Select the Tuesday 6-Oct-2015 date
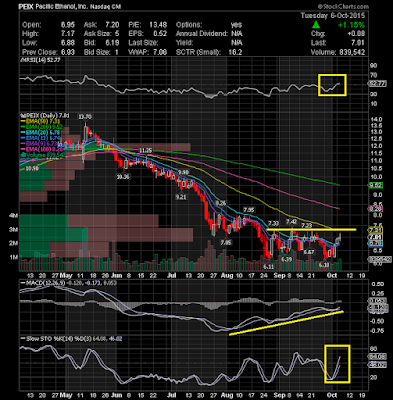 click(x=333, y=16)
